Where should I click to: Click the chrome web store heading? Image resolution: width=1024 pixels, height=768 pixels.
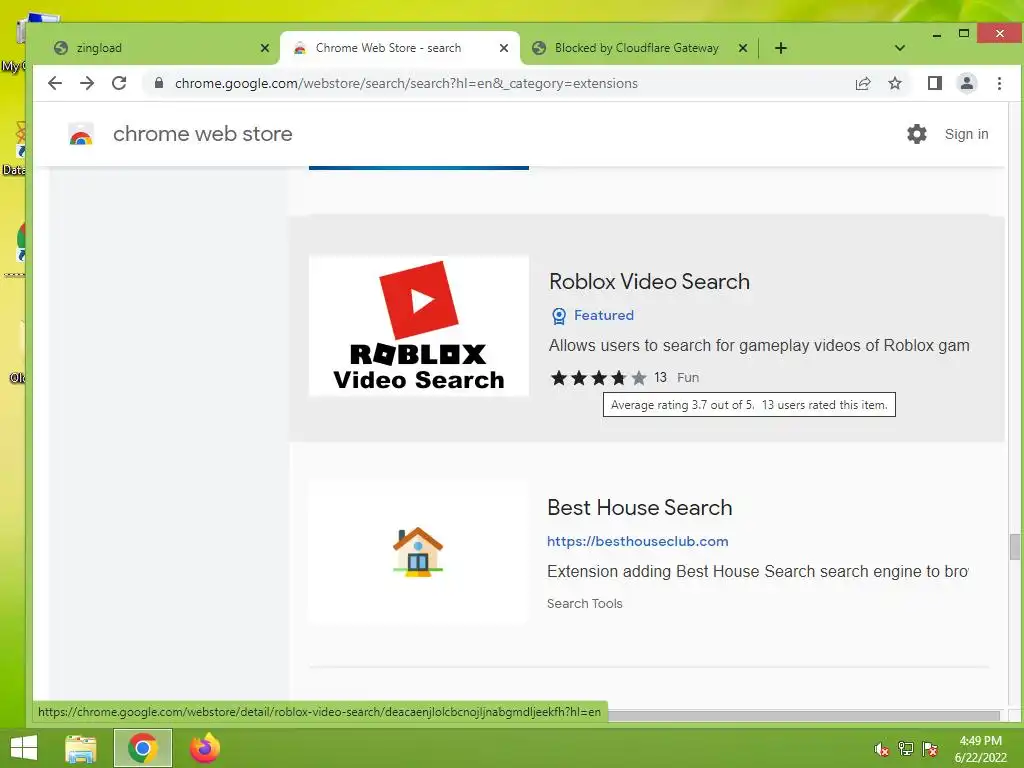click(202, 134)
